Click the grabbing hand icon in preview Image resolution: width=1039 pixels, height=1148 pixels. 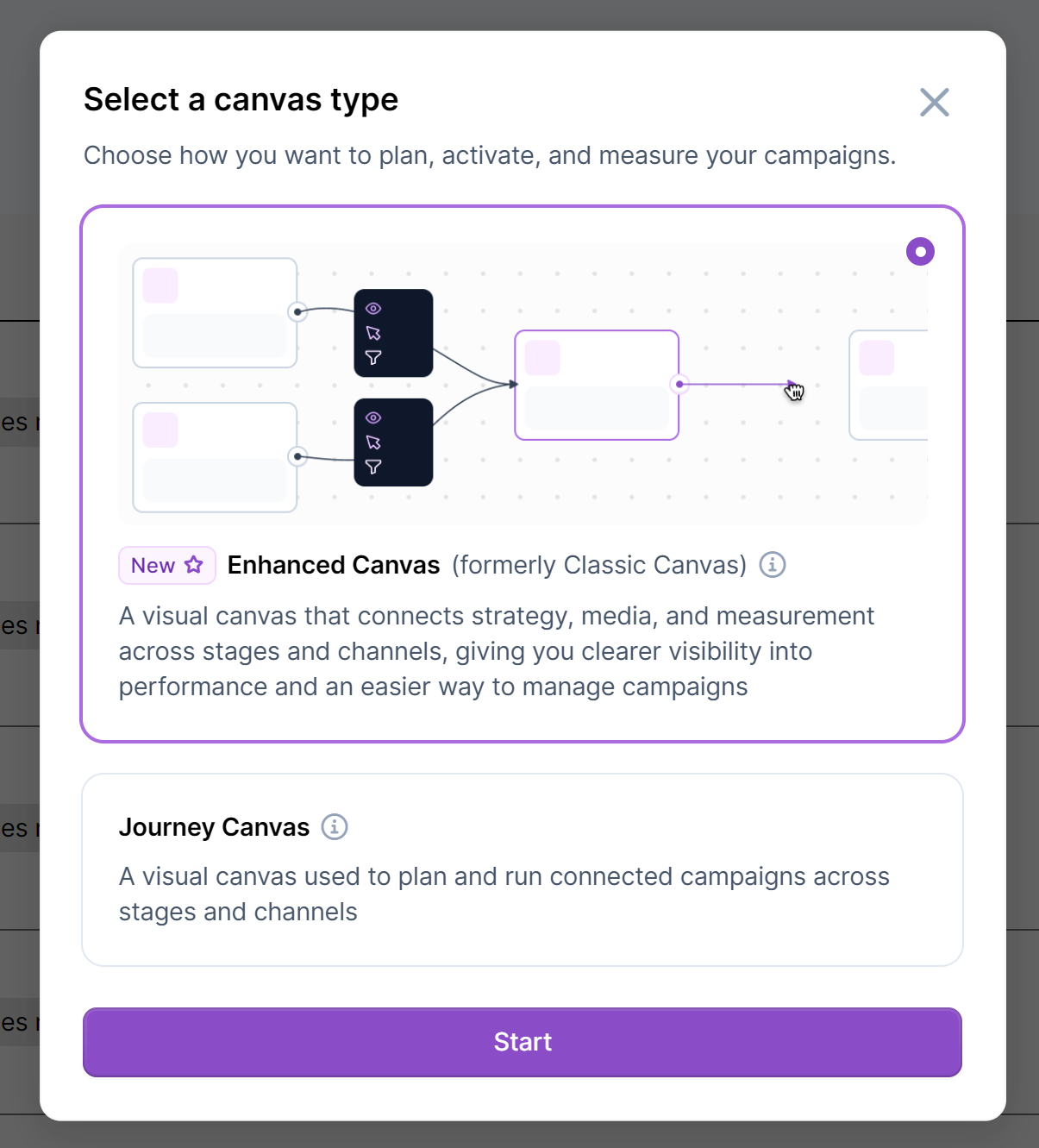pyautogui.click(x=794, y=392)
